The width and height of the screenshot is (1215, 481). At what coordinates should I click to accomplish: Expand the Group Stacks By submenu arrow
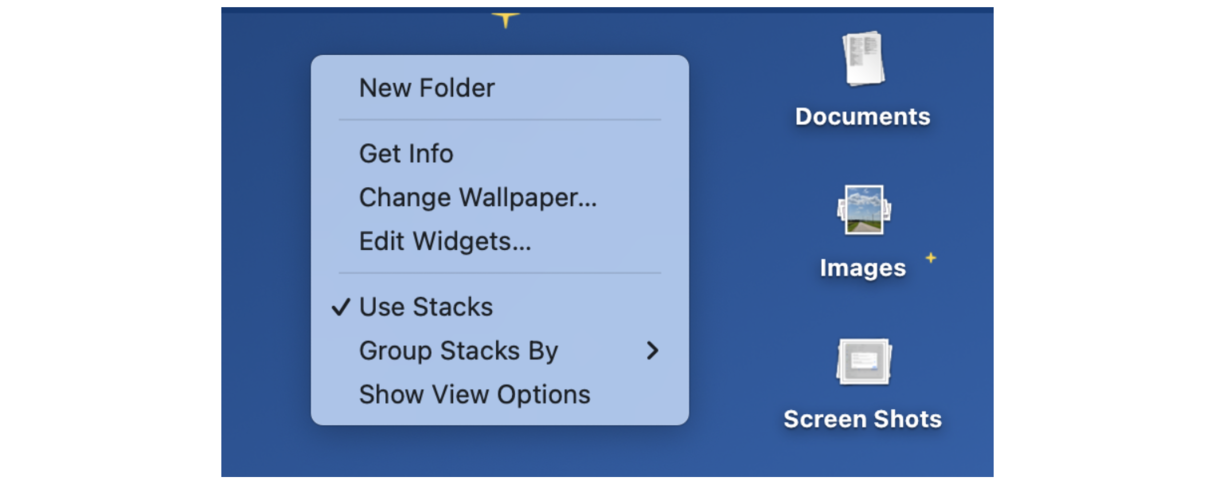652,351
